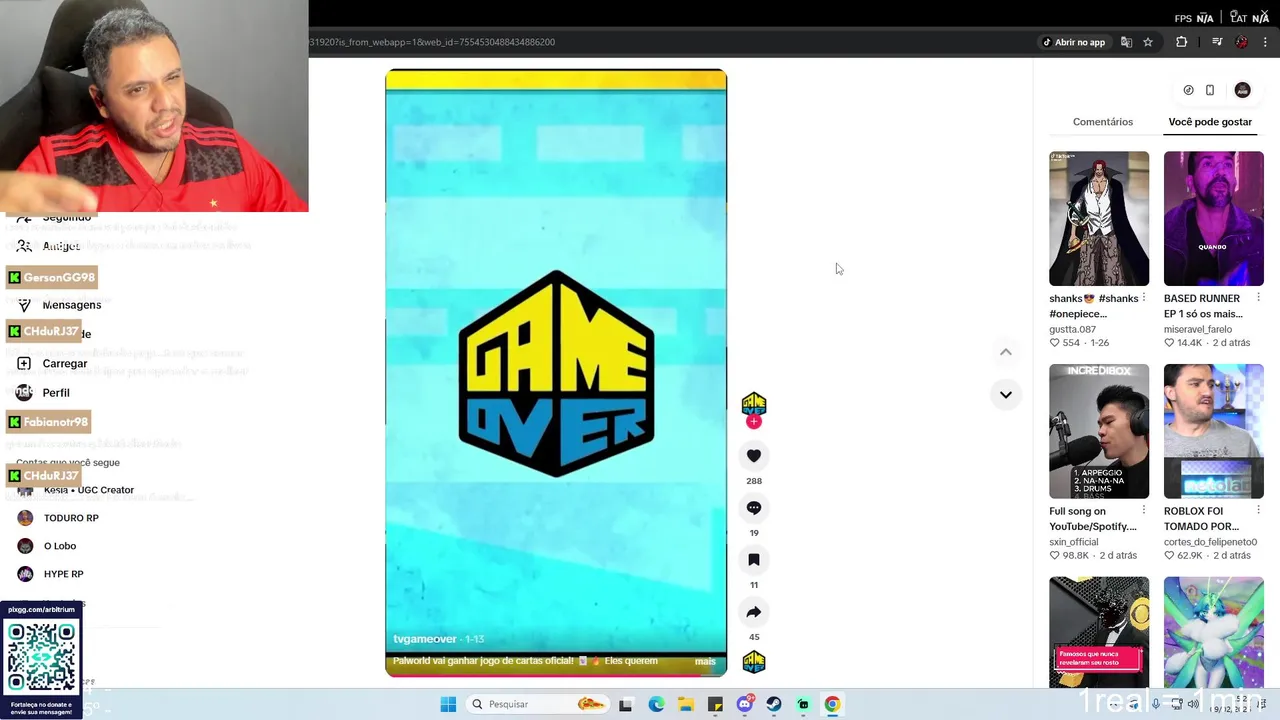
Task: Open the Chrome three-dot menu
Action: pos(1266,42)
